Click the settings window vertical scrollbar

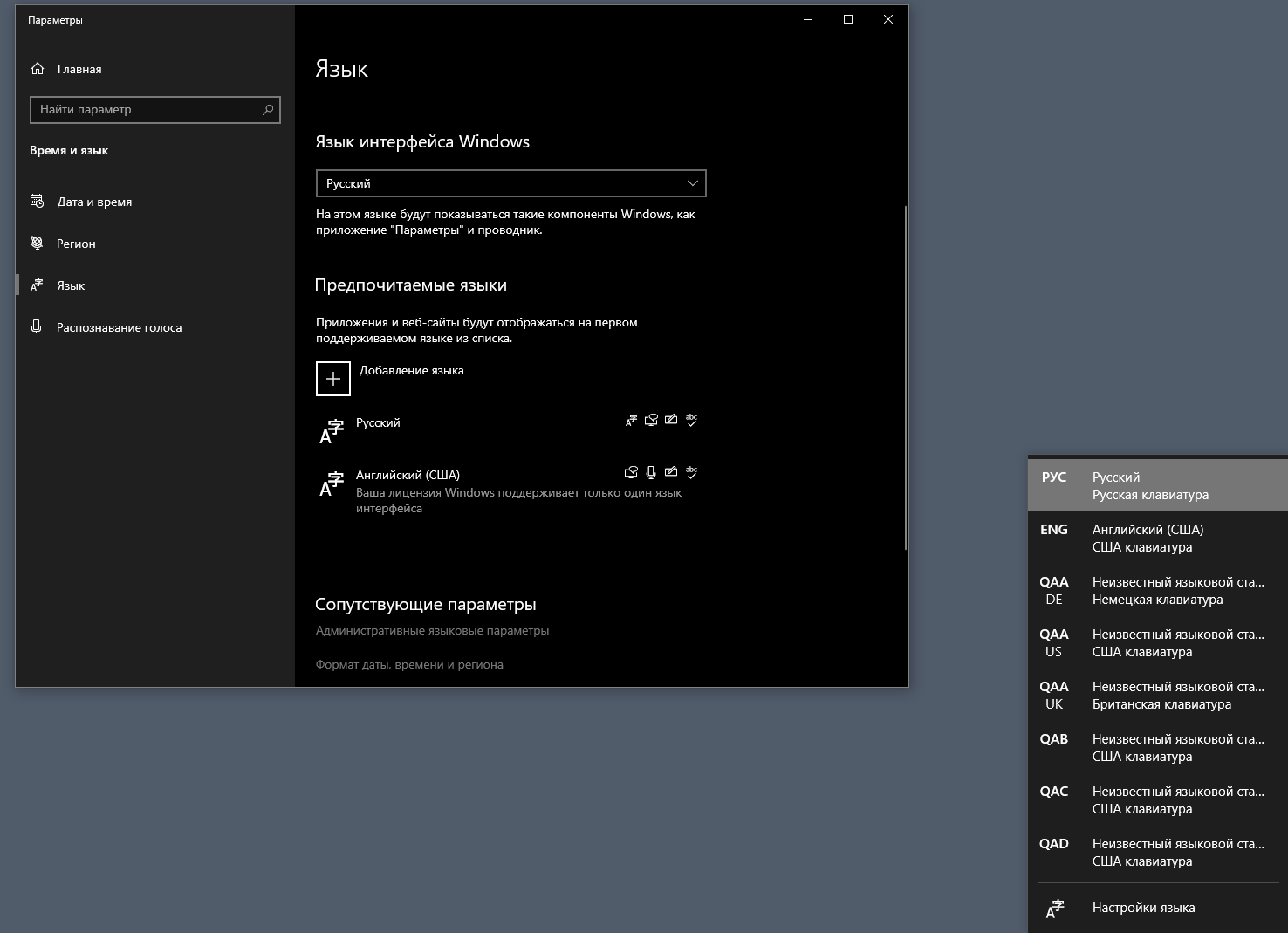(906, 377)
